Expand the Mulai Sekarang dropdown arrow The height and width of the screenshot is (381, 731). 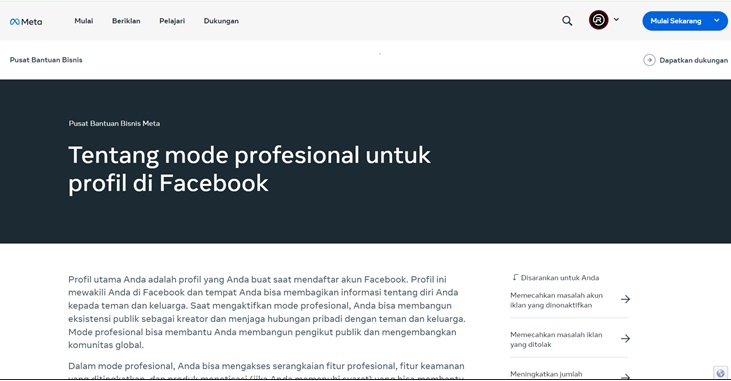click(x=717, y=21)
